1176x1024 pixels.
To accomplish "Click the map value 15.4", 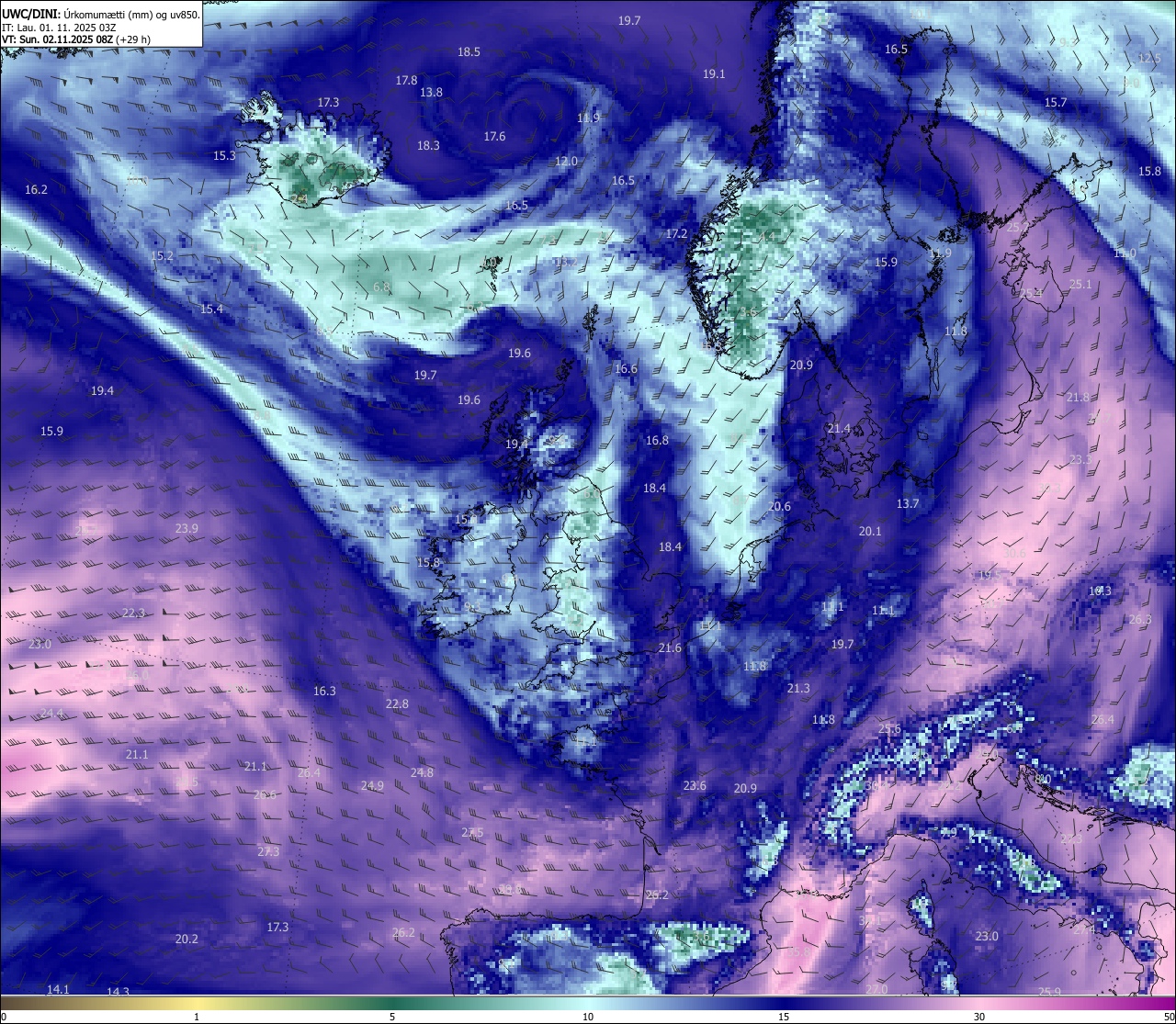I will coord(211,309).
